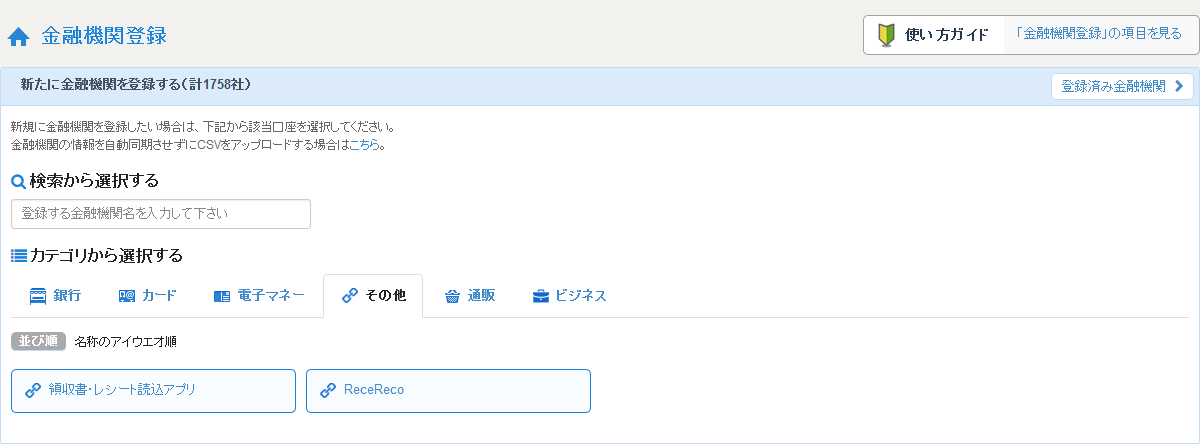Click the basket icon on 通販 tab
Screen dimensions: 1200x444
click(452, 296)
